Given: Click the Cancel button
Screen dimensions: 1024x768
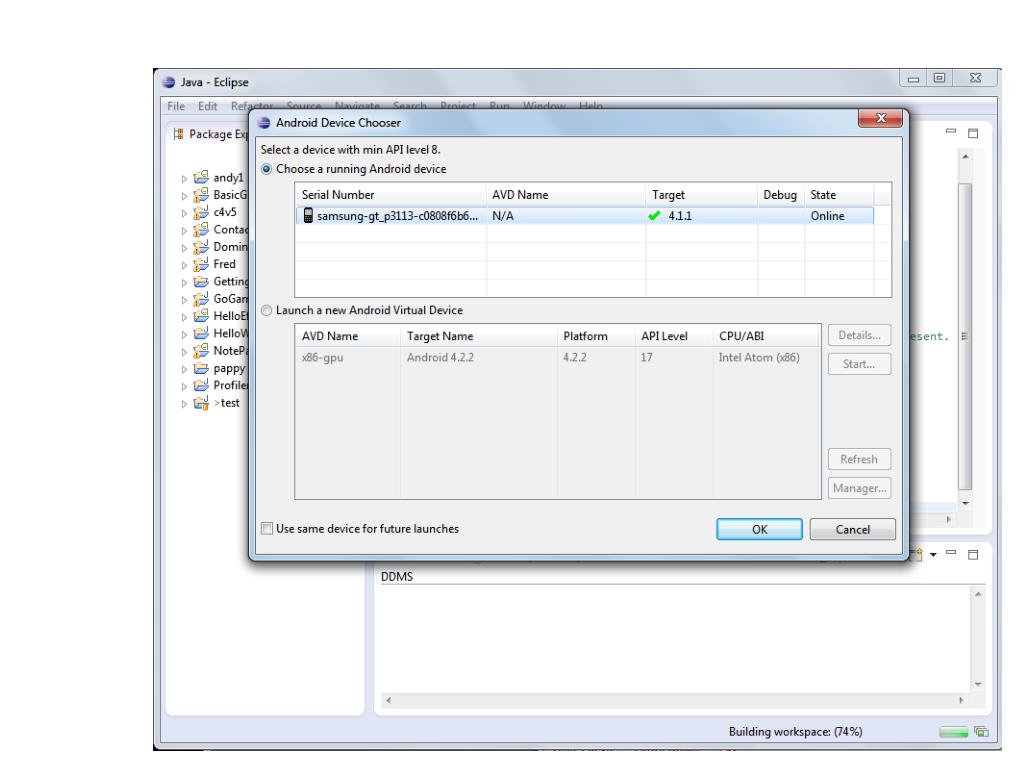Looking at the screenshot, I should 852,530.
